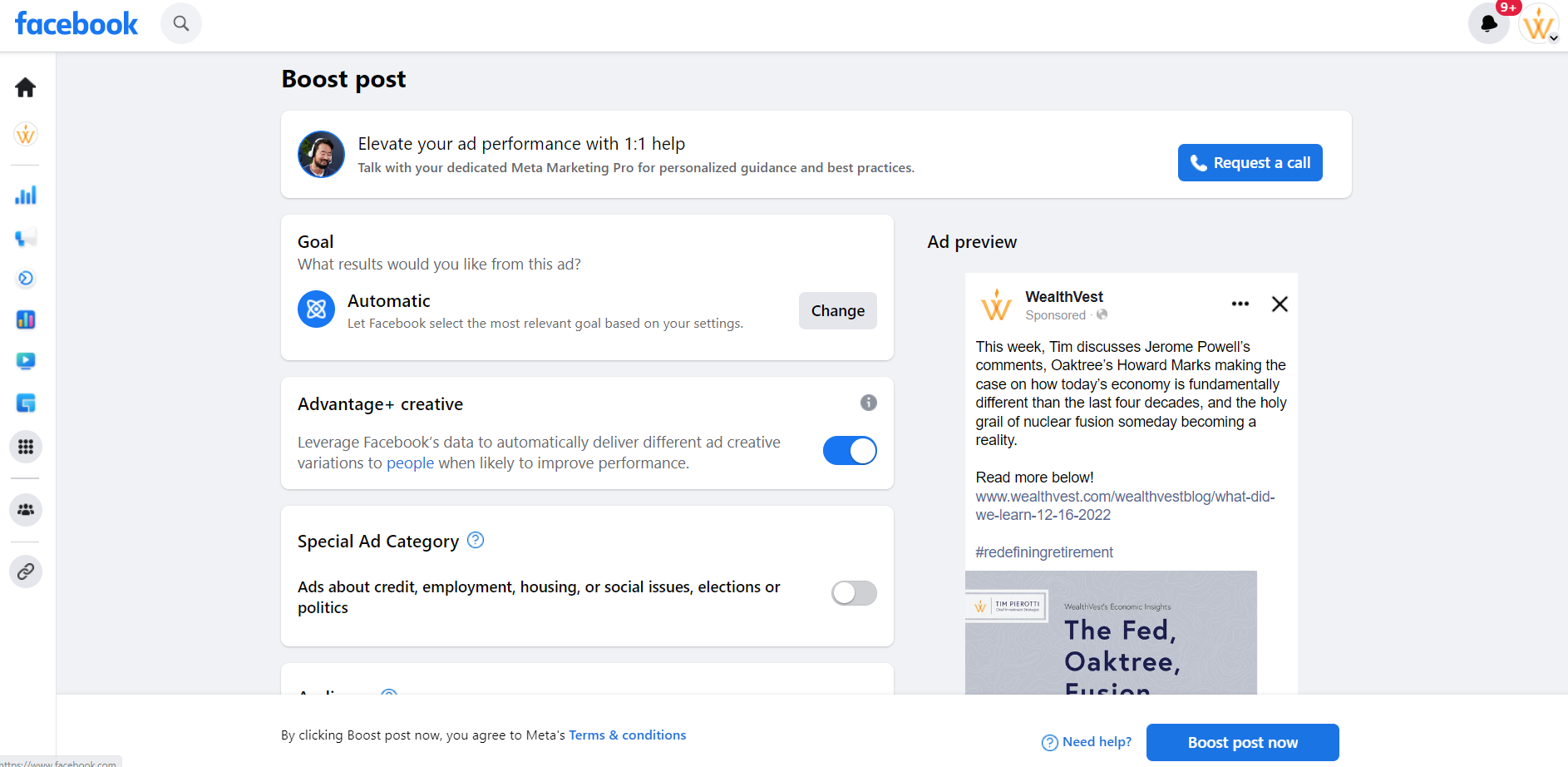
Task: Open the all tools grid icon
Action: pos(26,447)
